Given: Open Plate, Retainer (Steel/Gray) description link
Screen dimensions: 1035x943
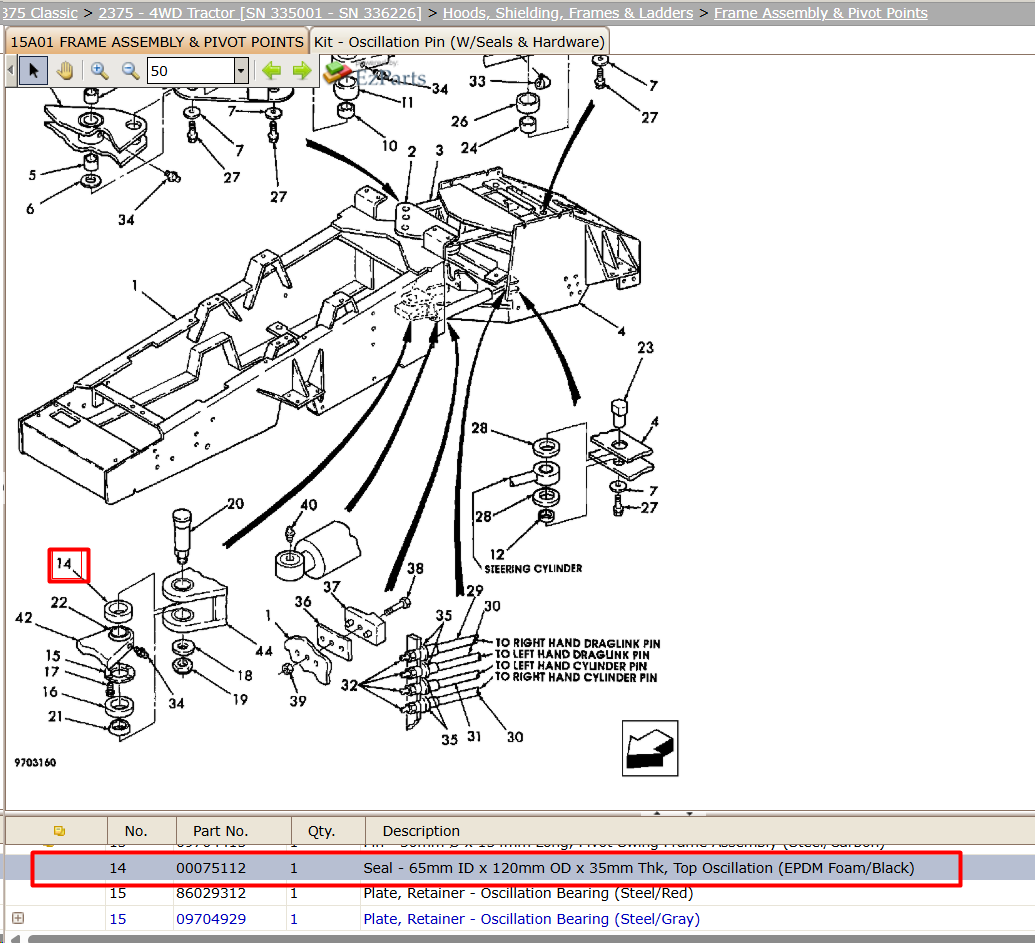Looking at the screenshot, I should (x=531, y=919).
